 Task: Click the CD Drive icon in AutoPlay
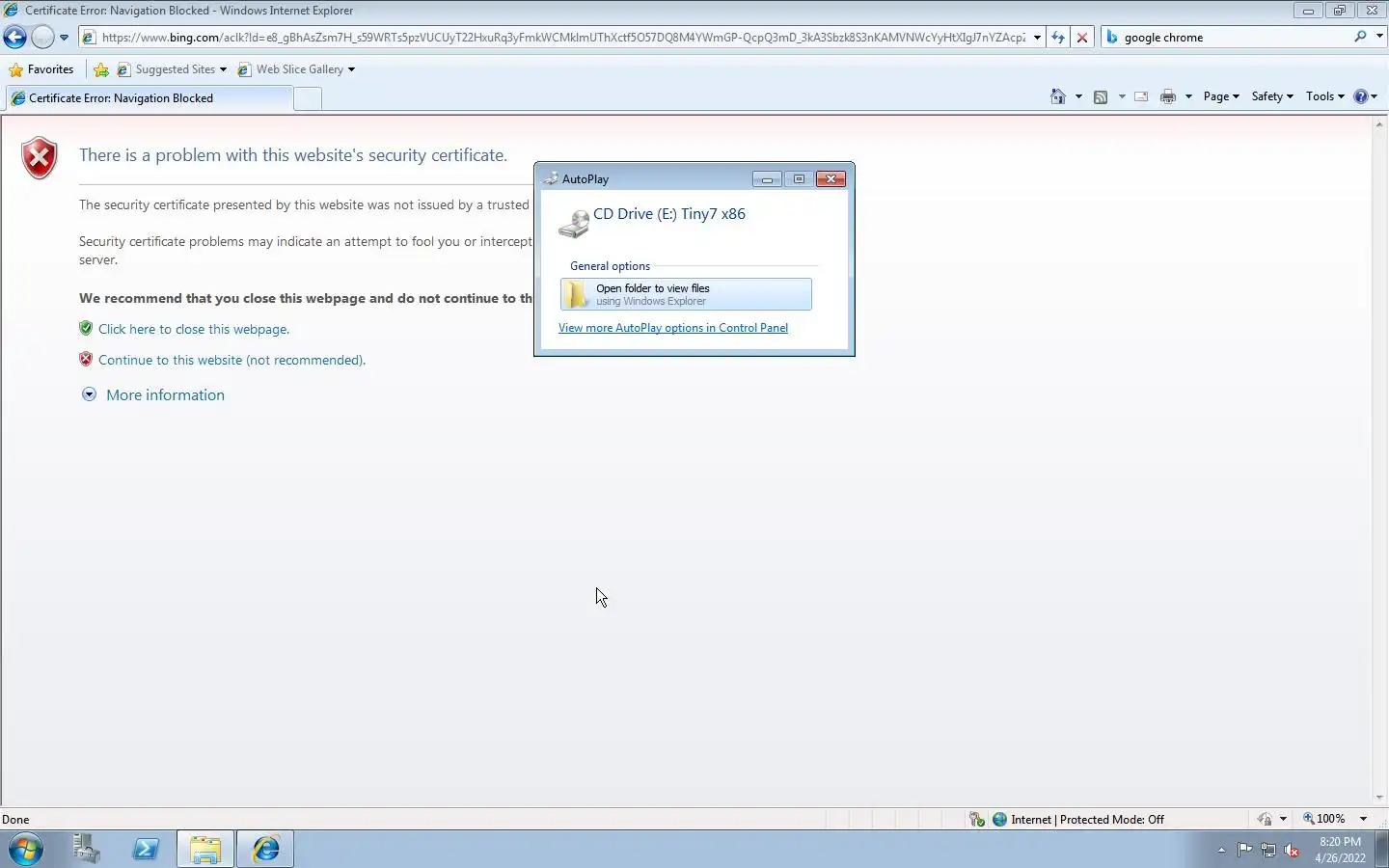tap(574, 224)
